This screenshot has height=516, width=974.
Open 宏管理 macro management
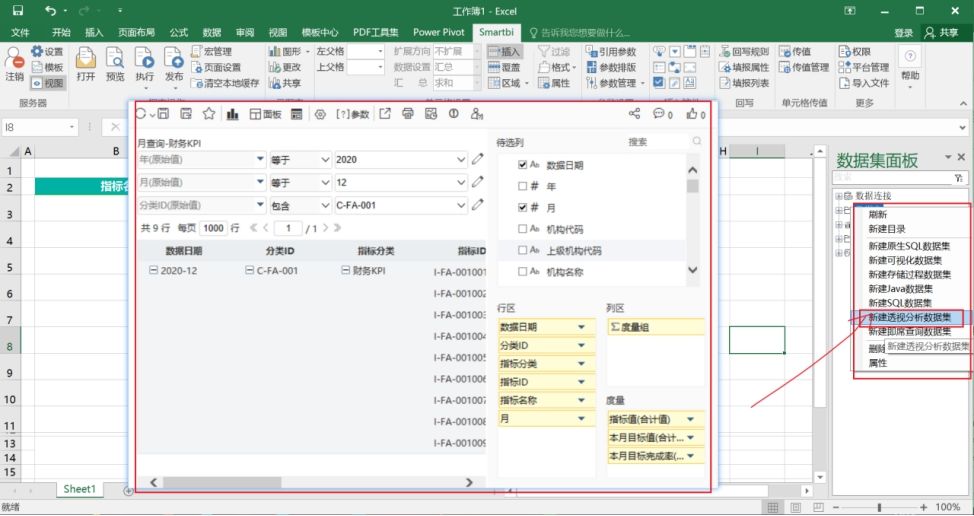click(x=211, y=52)
